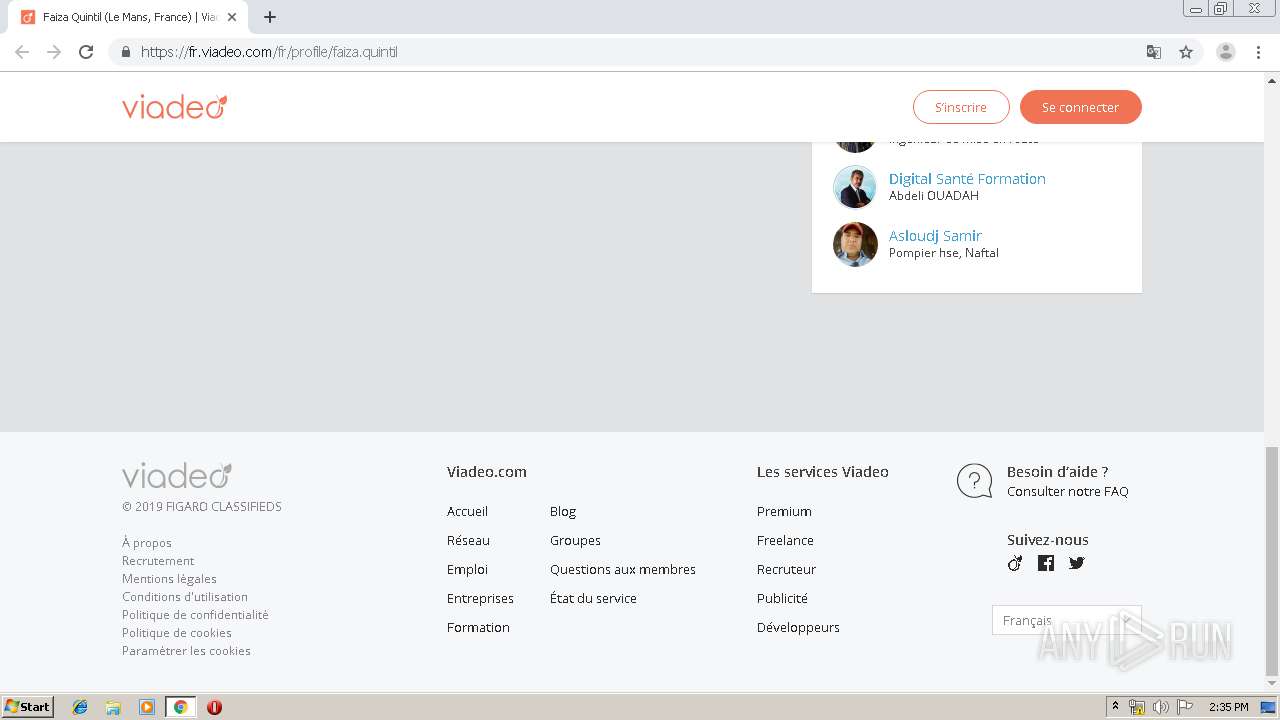Click the help question-mark bubble icon
Viewport: 1280px width, 720px height.
(x=975, y=481)
